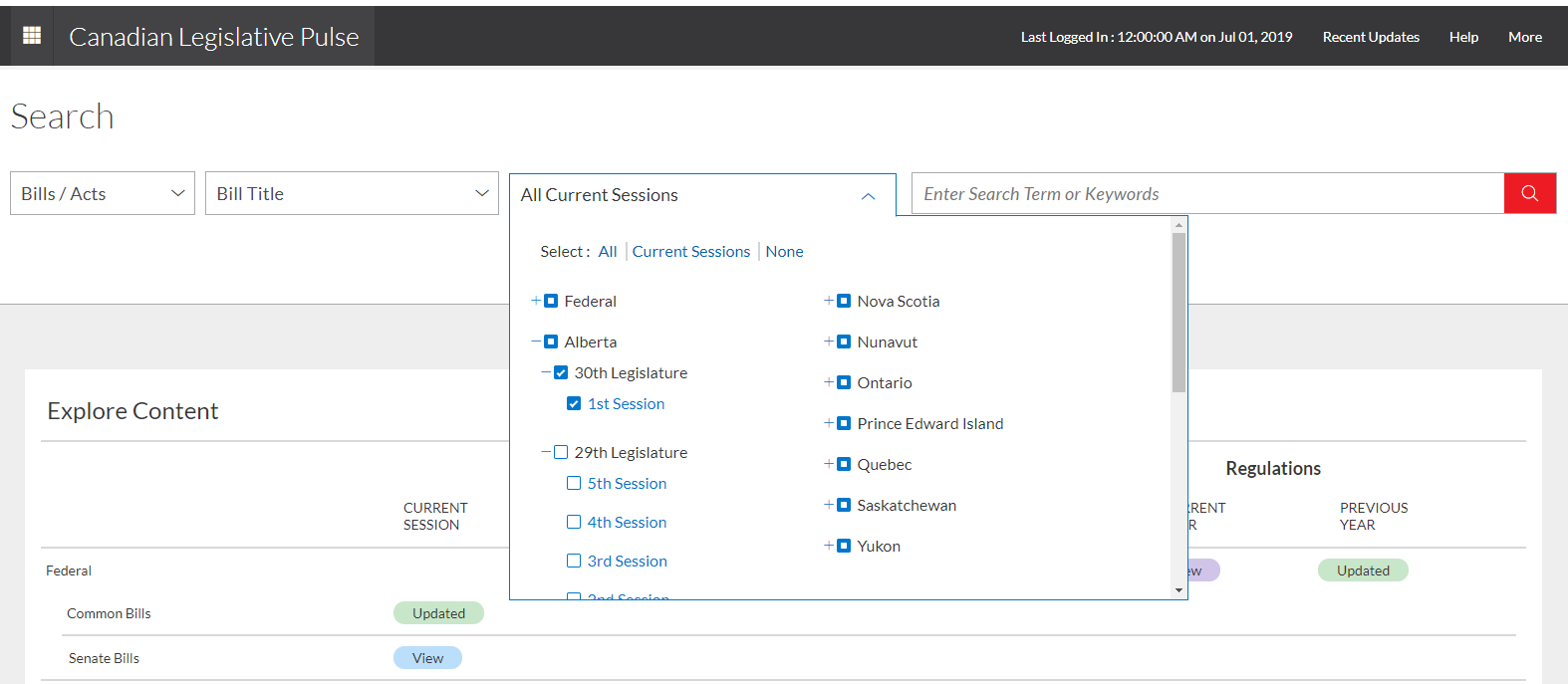Collapse the Alberta tree node
Screen dimensions: 1568x684
(x=536, y=342)
